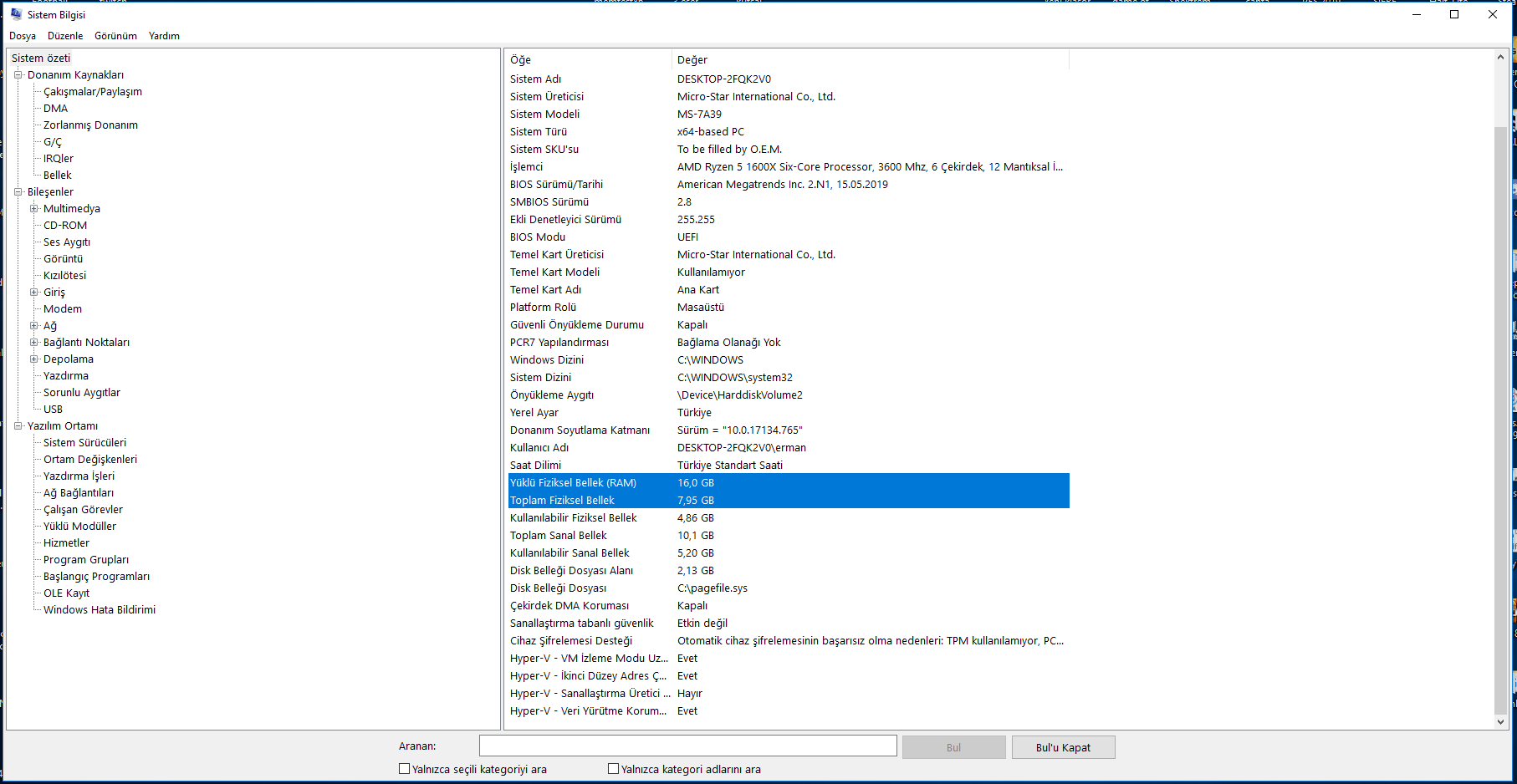Screen dimensions: 1517x784
Task: Expand the Giriş tree node
Action: (x=34, y=293)
